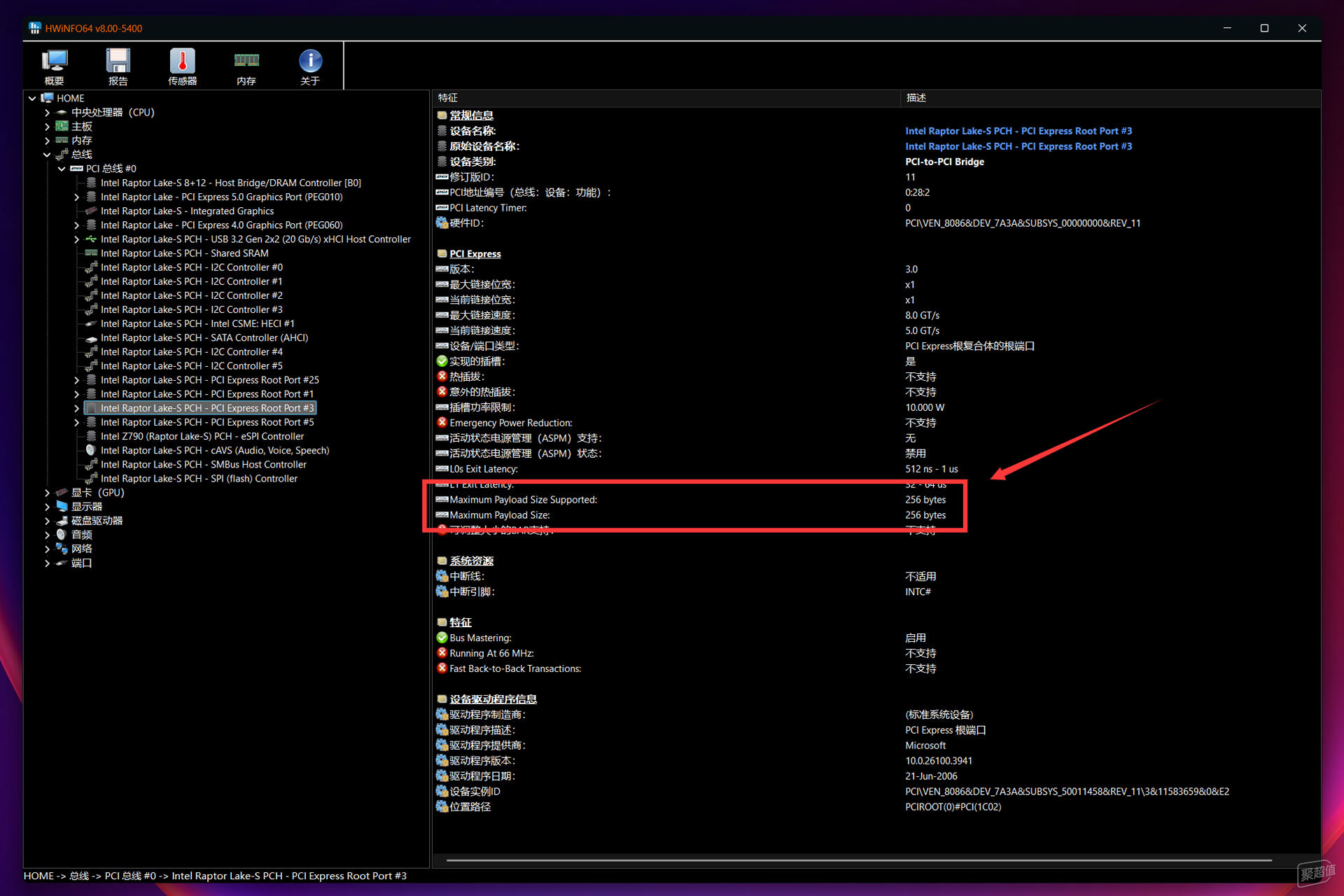Click the USB 3.2 xHCI controller icon
The width and height of the screenshot is (1344, 896).
point(91,239)
